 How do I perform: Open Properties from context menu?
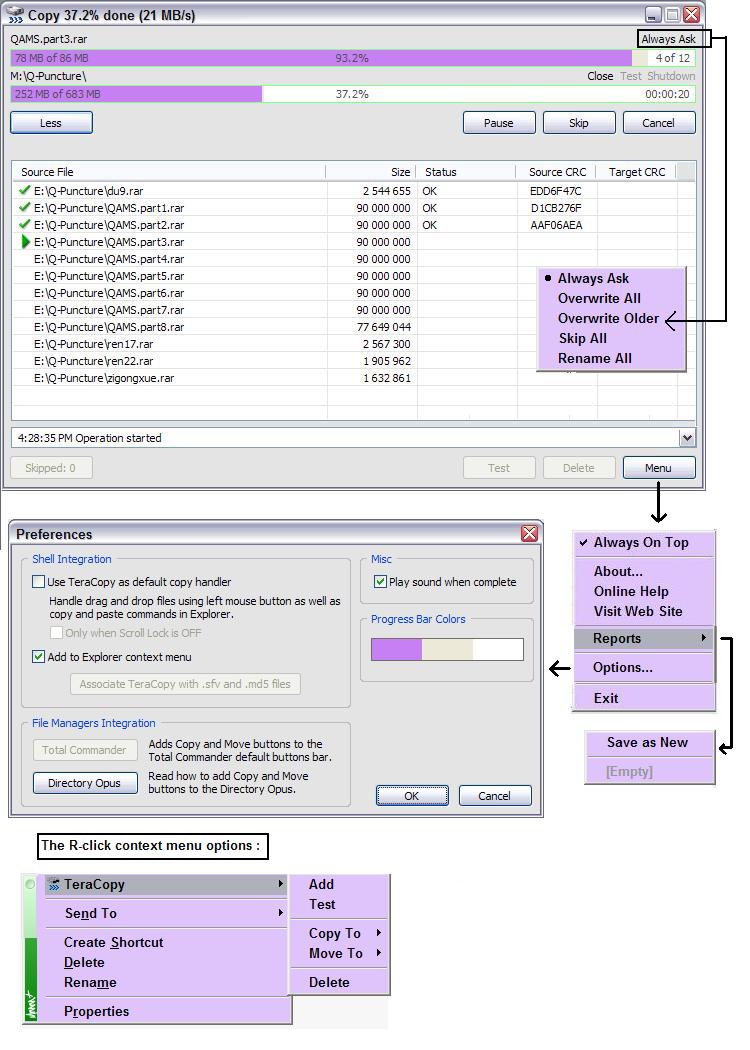click(96, 1011)
